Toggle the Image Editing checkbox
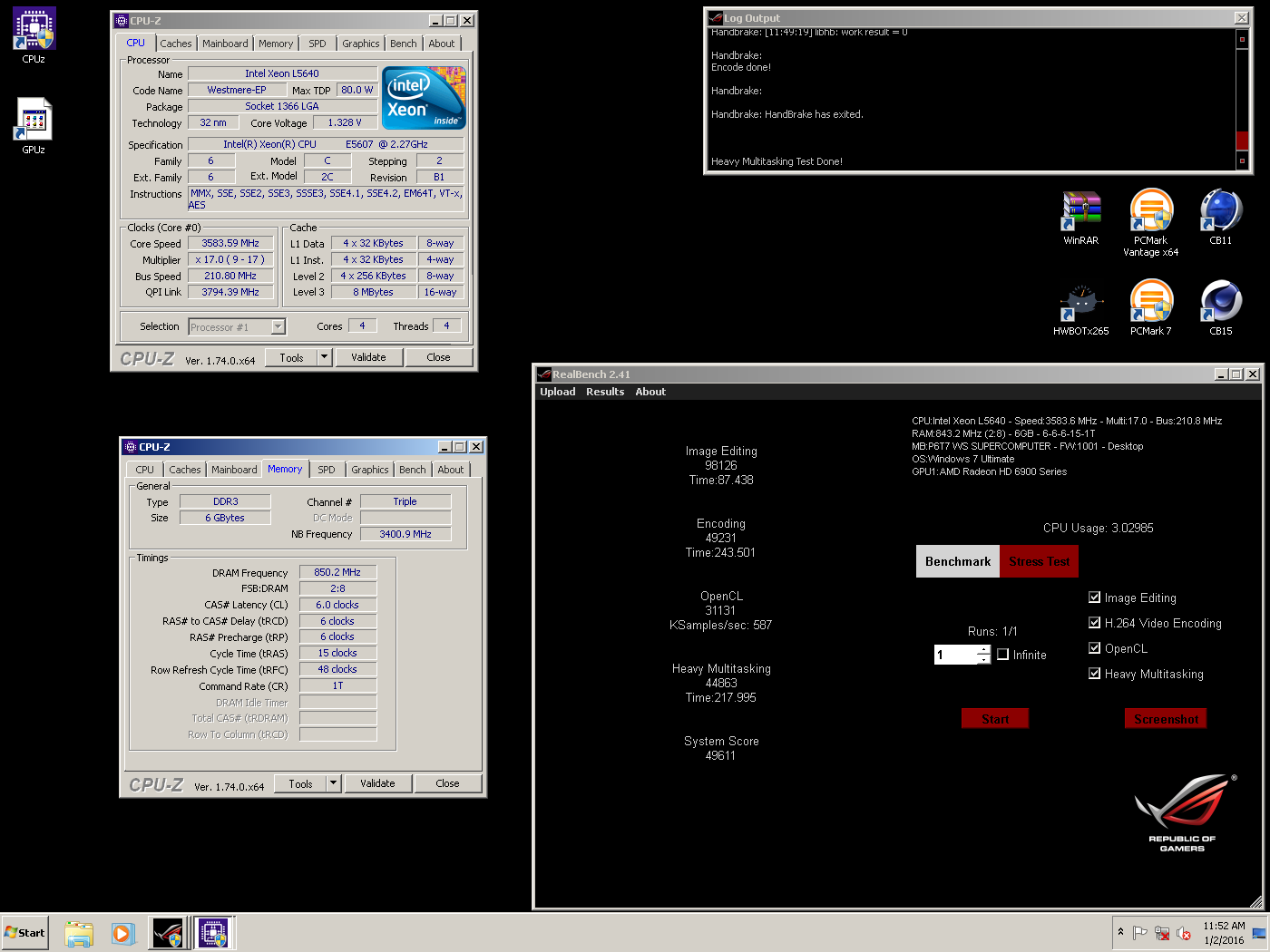This screenshot has width=1270, height=952. 1094,597
